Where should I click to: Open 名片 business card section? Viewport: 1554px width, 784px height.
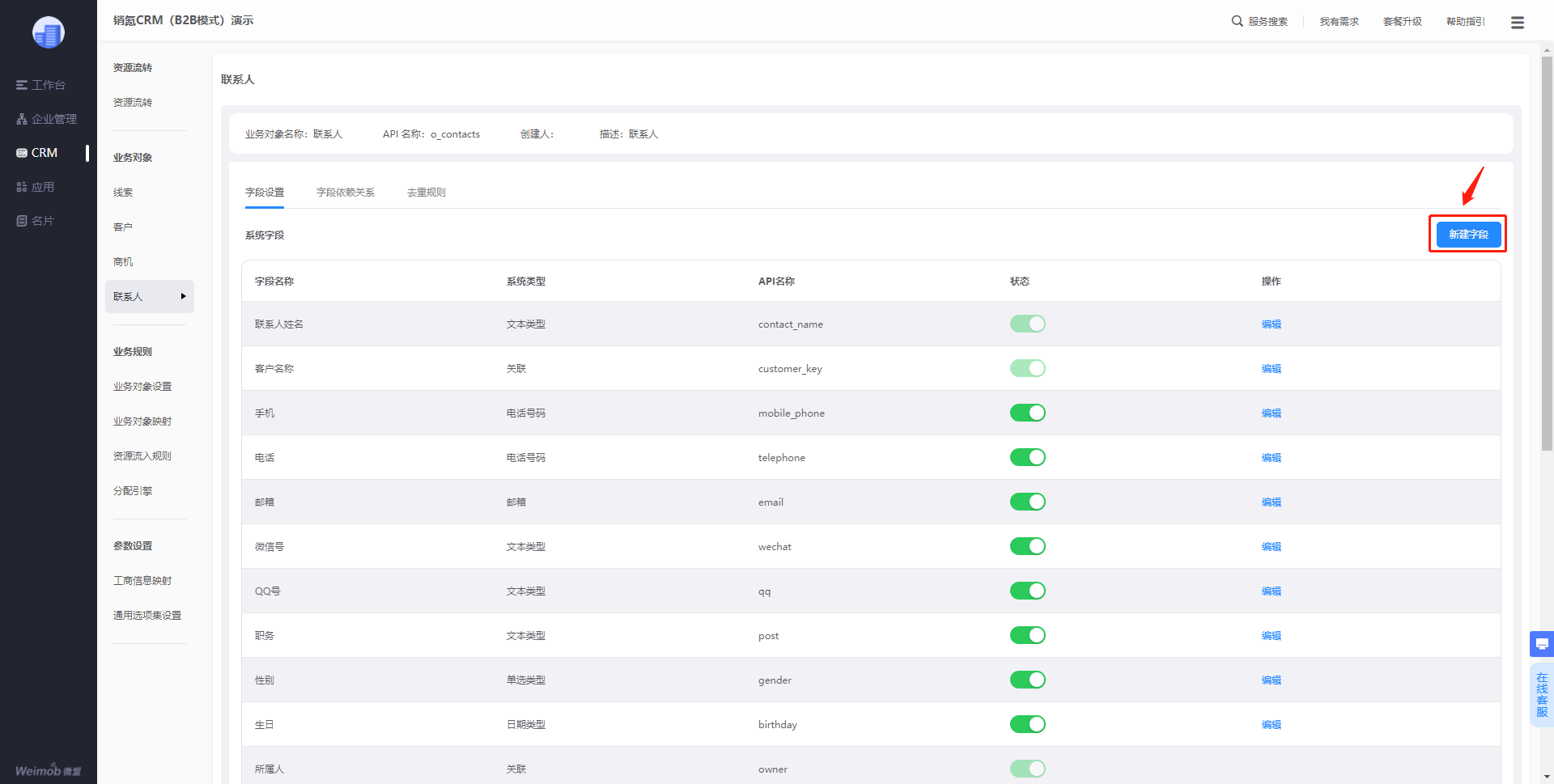[x=35, y=221]
